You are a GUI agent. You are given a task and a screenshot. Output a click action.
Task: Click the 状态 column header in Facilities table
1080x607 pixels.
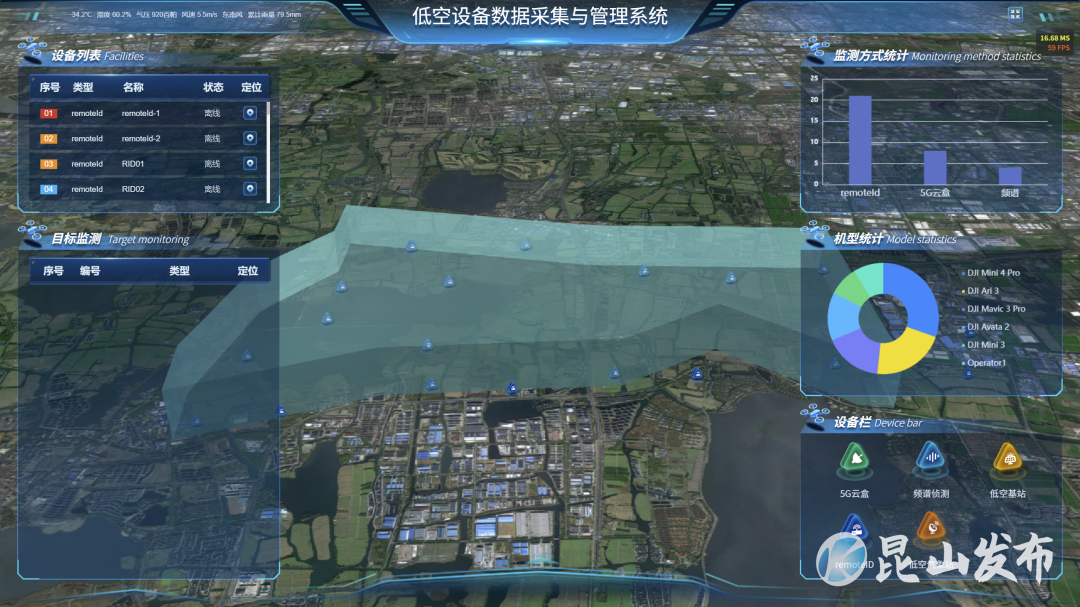tap(213, 87)
